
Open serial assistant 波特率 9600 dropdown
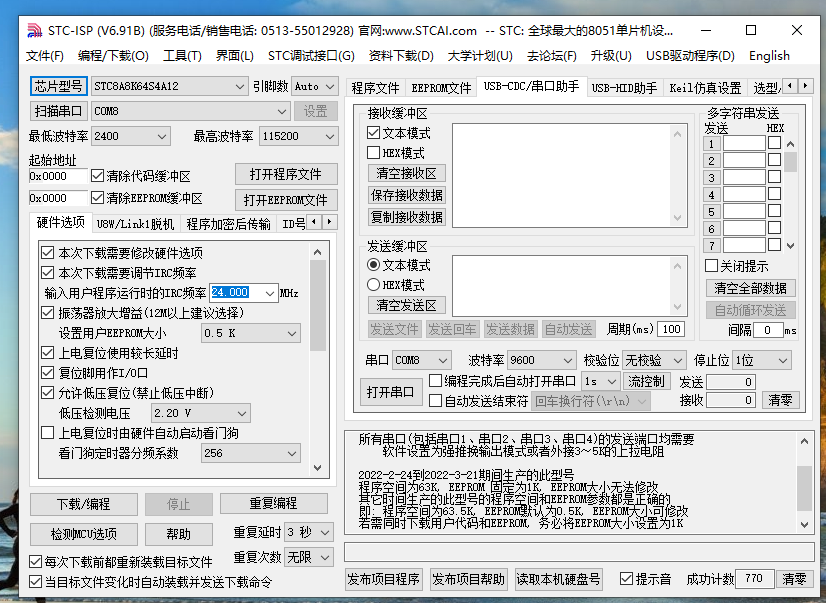(541, 360)
